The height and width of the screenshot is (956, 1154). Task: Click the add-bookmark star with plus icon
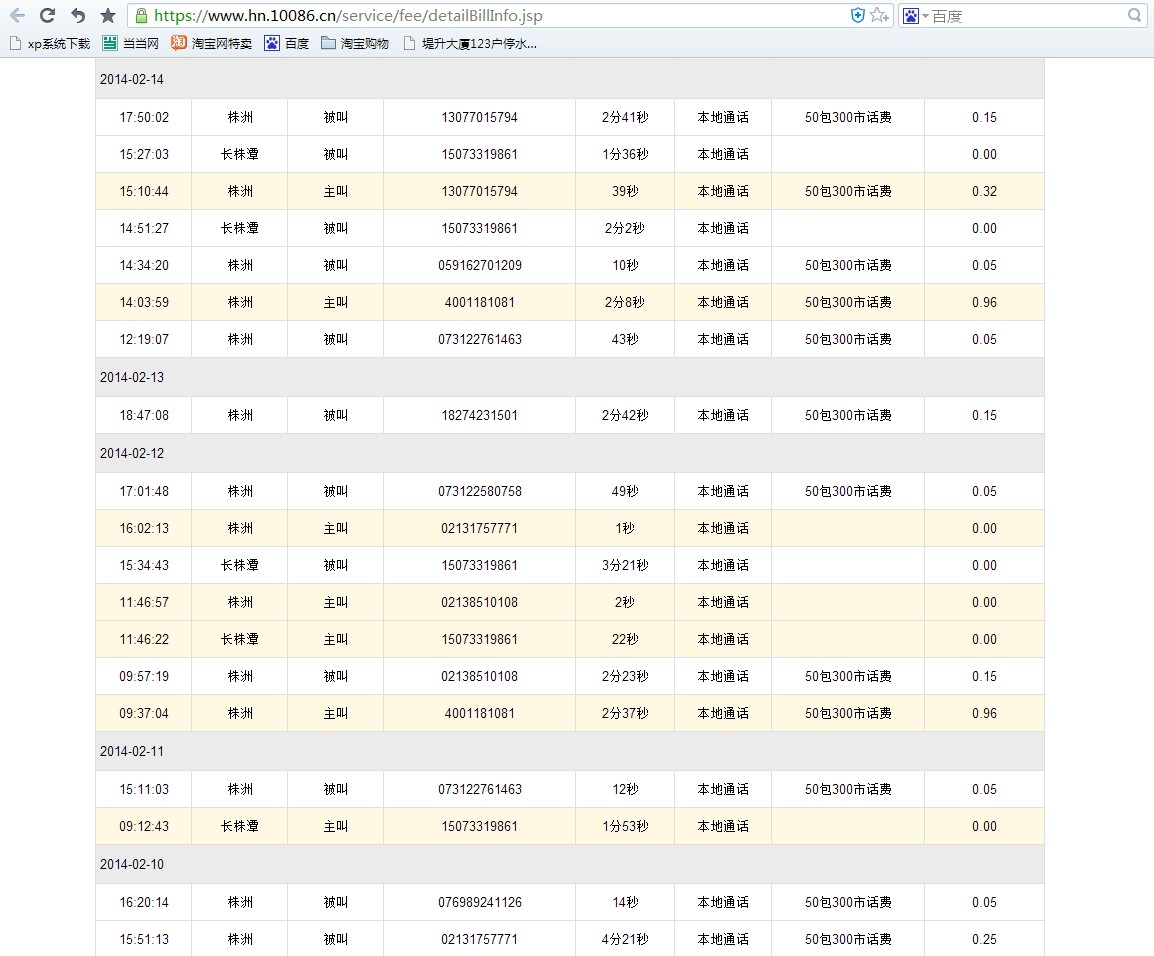(x=879, y=15)
